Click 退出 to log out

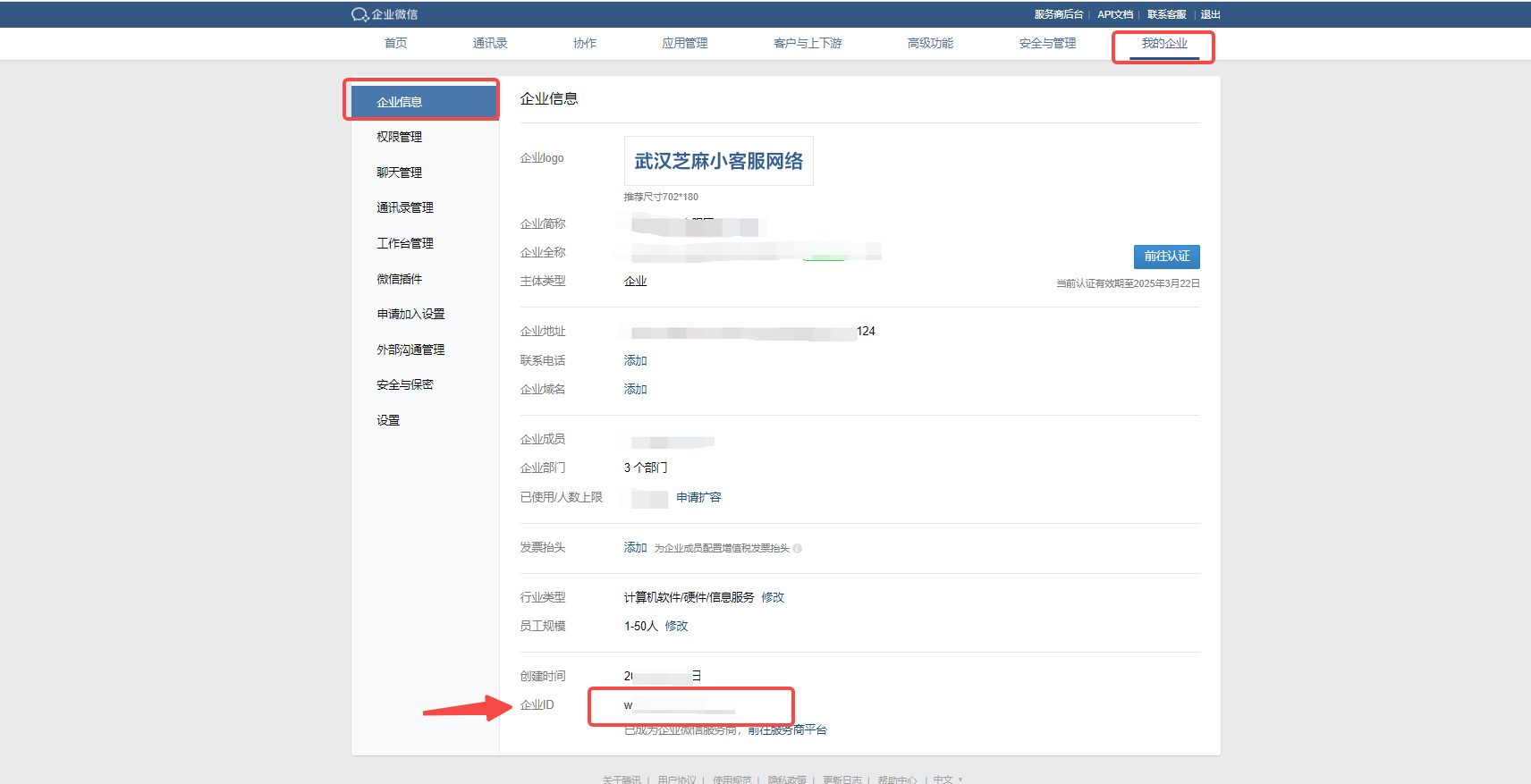coord(1211,14)
